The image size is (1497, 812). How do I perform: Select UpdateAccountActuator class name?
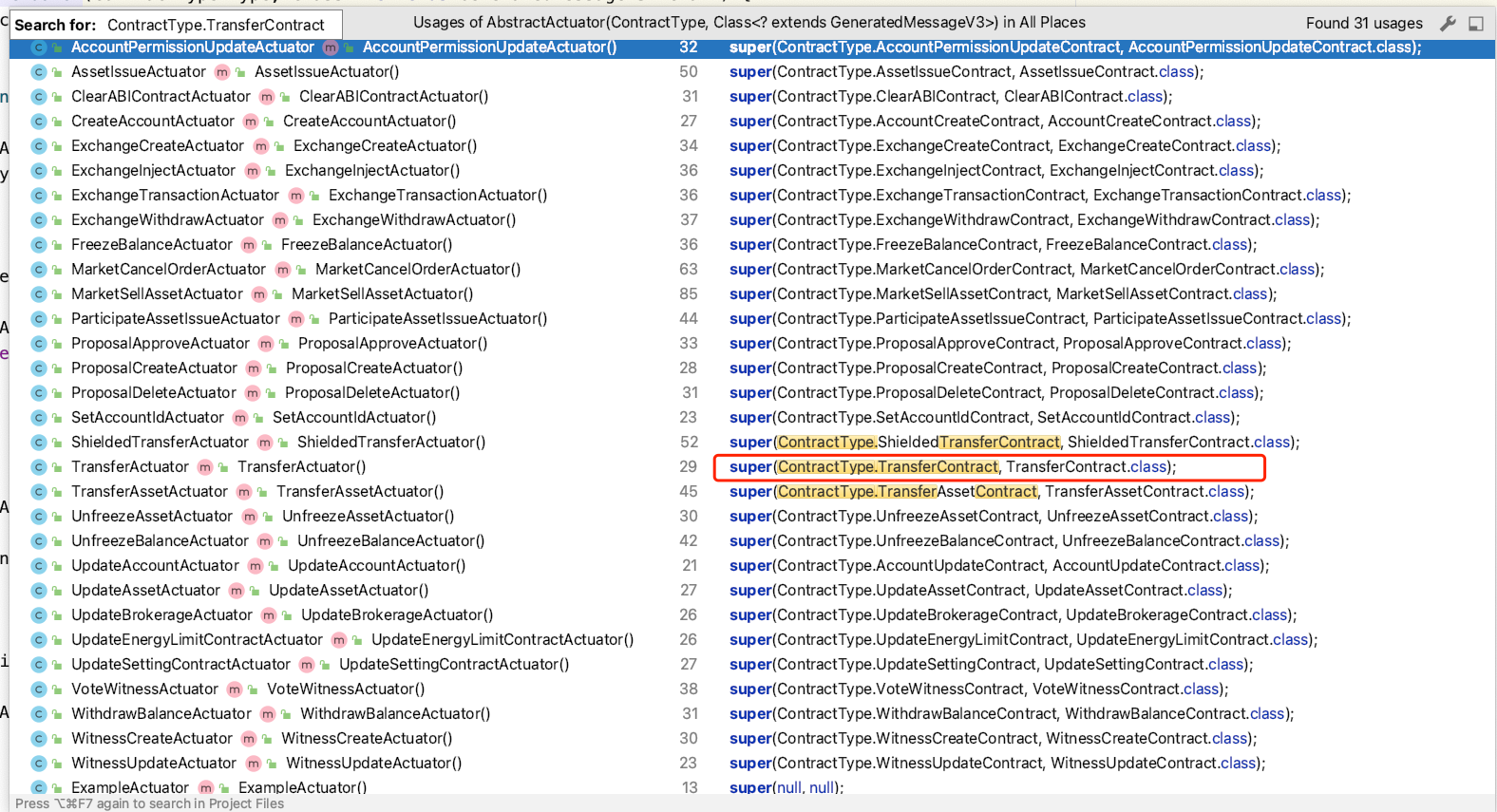tap(155, 565)
